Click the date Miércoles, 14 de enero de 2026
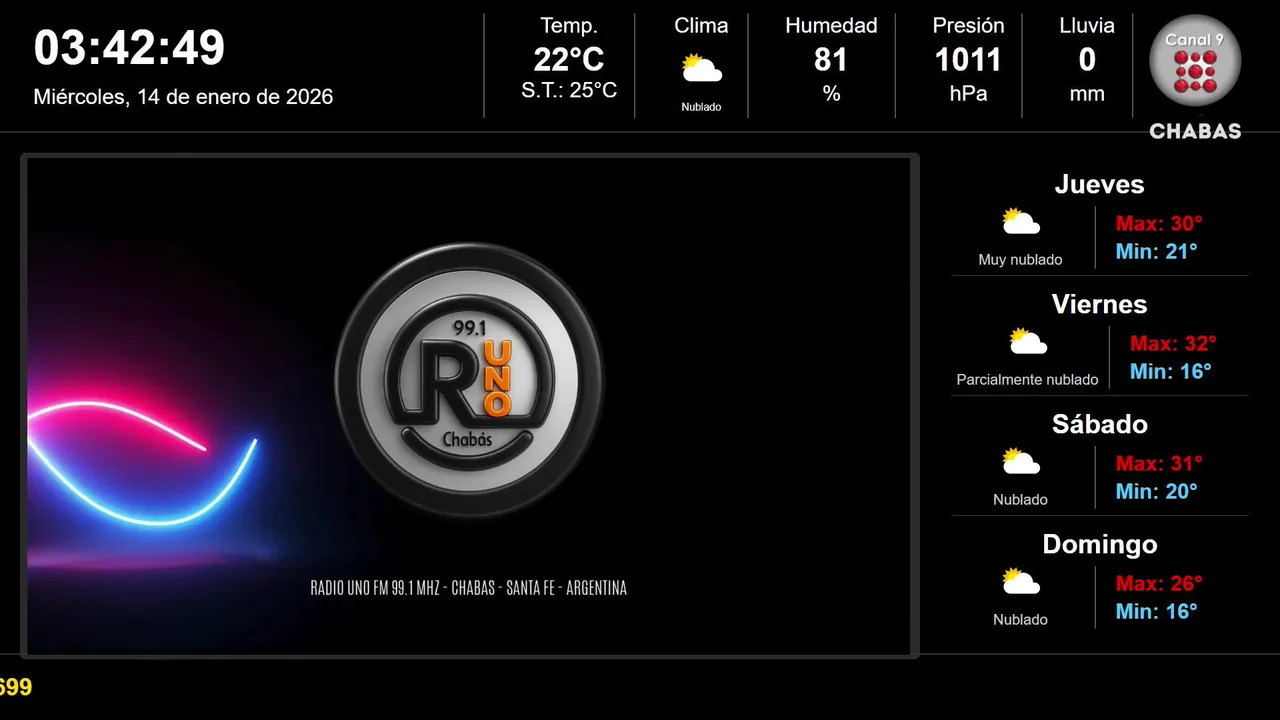This screenshot has height=720, width=1280. (183, 97)
